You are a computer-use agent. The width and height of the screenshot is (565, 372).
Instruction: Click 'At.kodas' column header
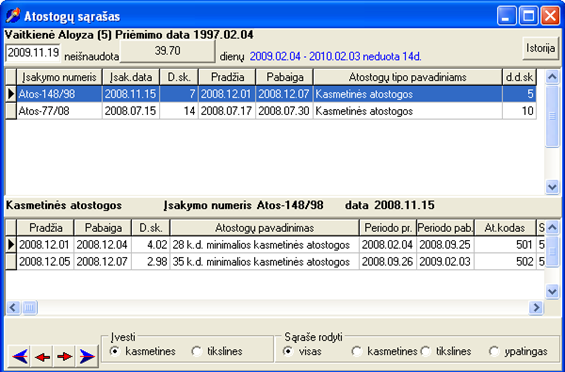tap(505, 228)
